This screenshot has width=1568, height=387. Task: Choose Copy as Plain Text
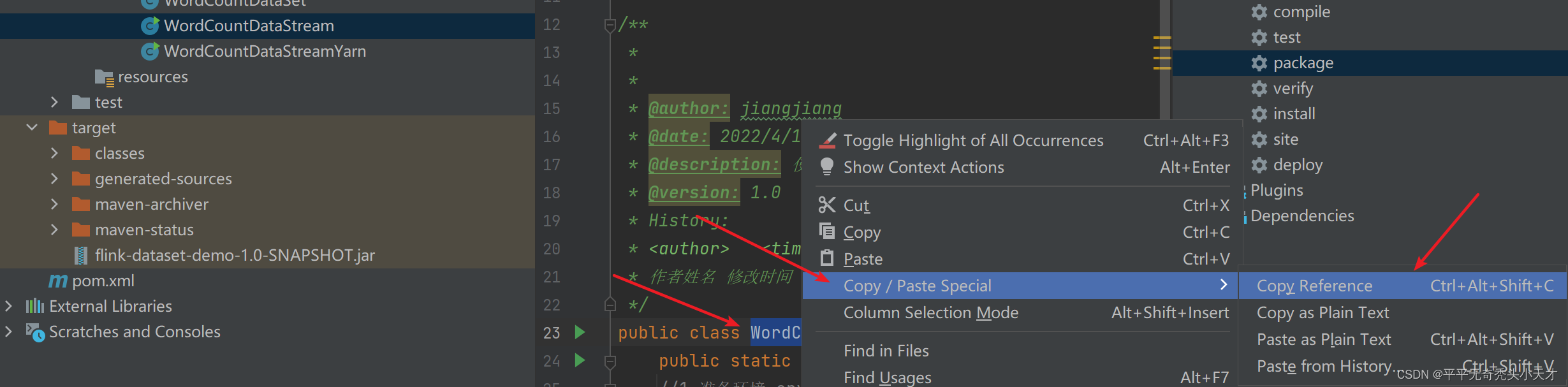[x=1402, y=312]
